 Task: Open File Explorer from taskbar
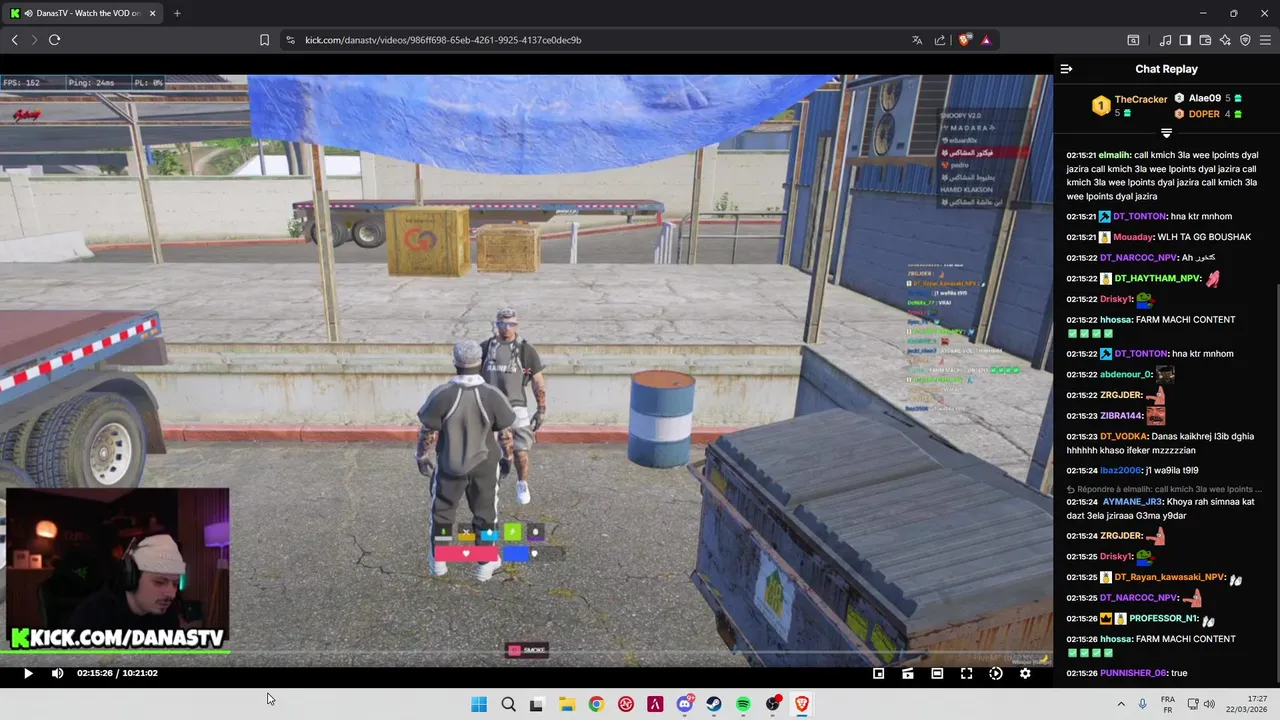tap(566, 704)
